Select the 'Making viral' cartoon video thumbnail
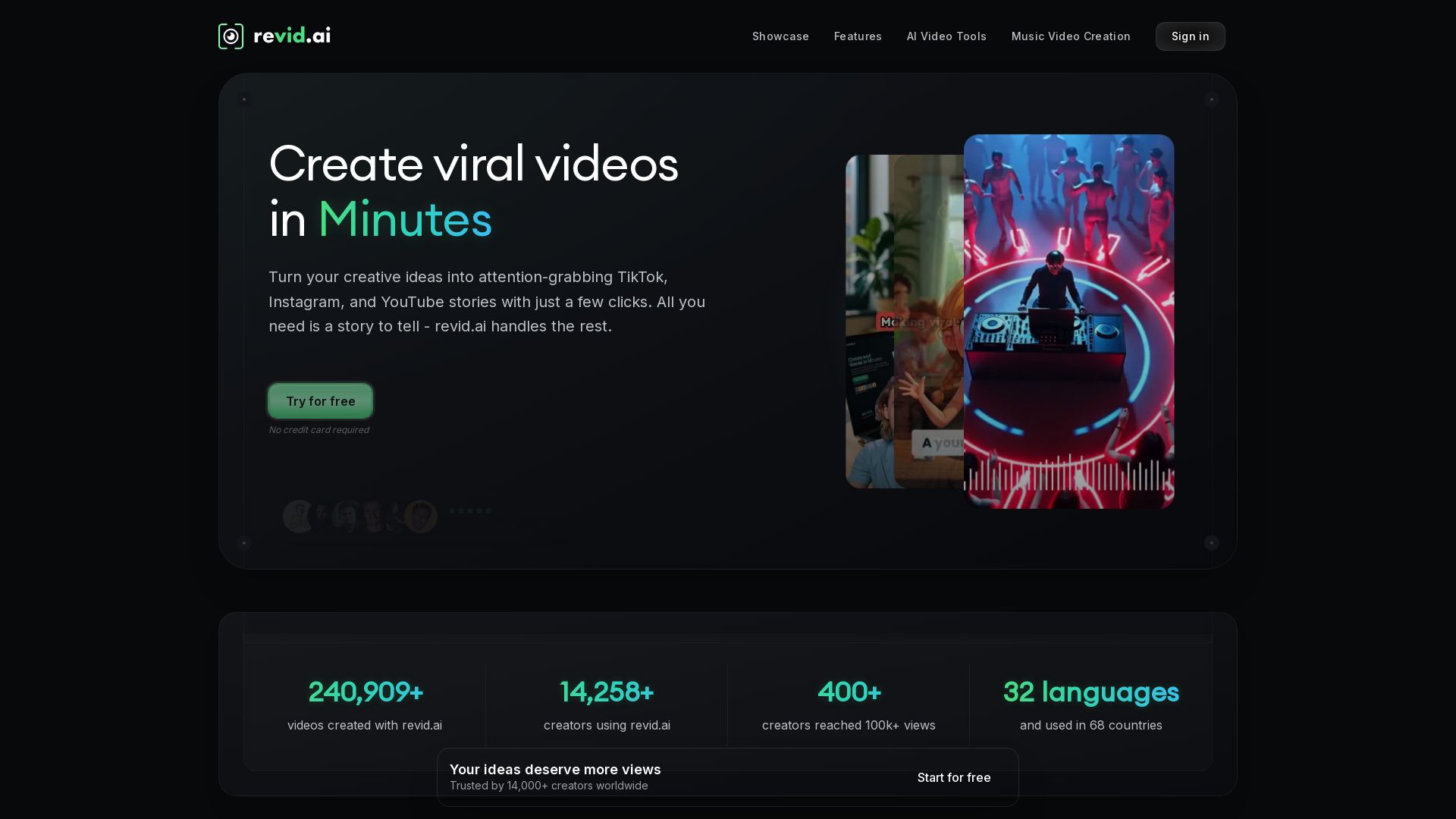The width and height of the screenshot is (1456, 819). coord(929,322)
